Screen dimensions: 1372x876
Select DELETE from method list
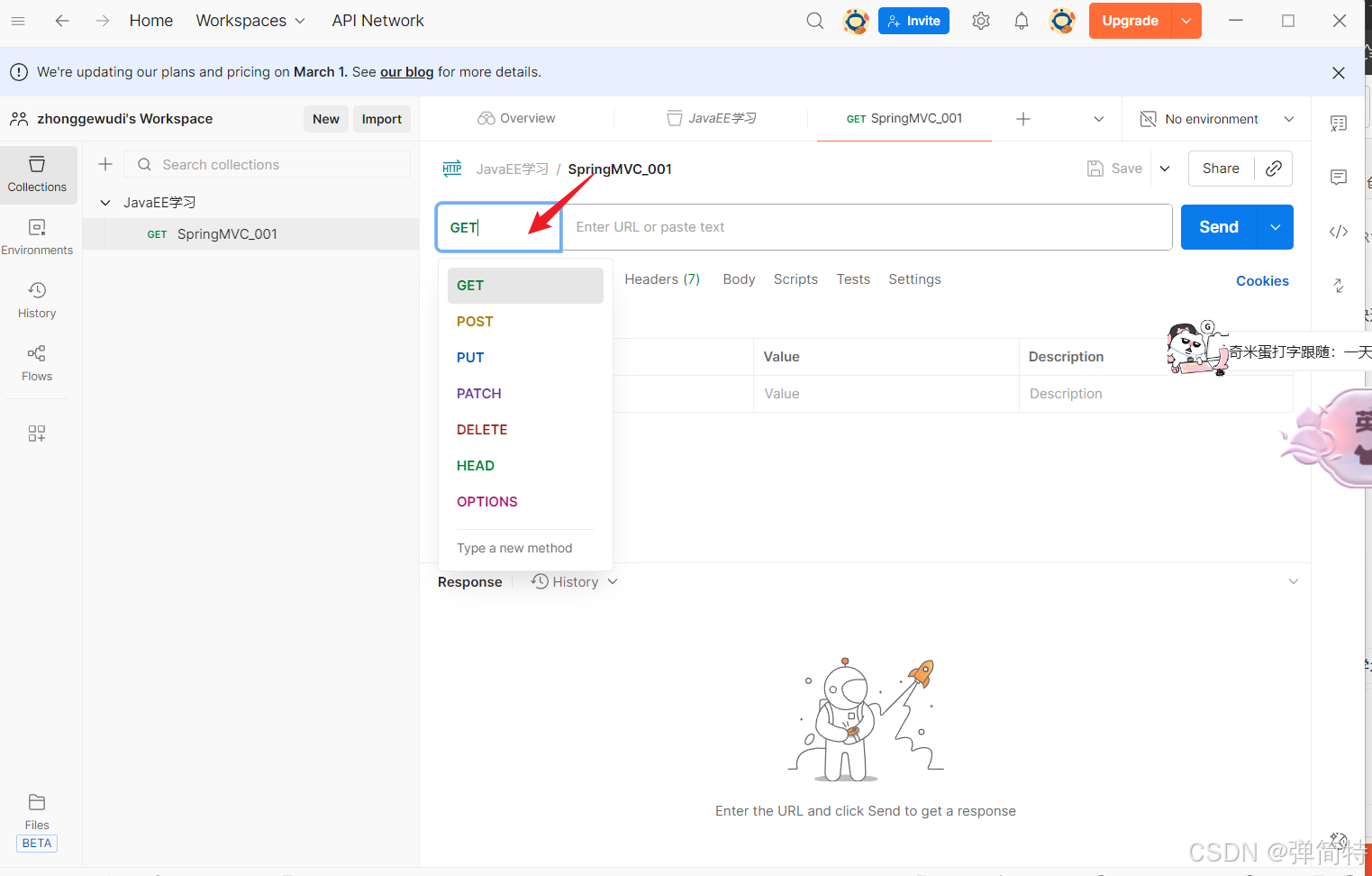tap(525, 430)
